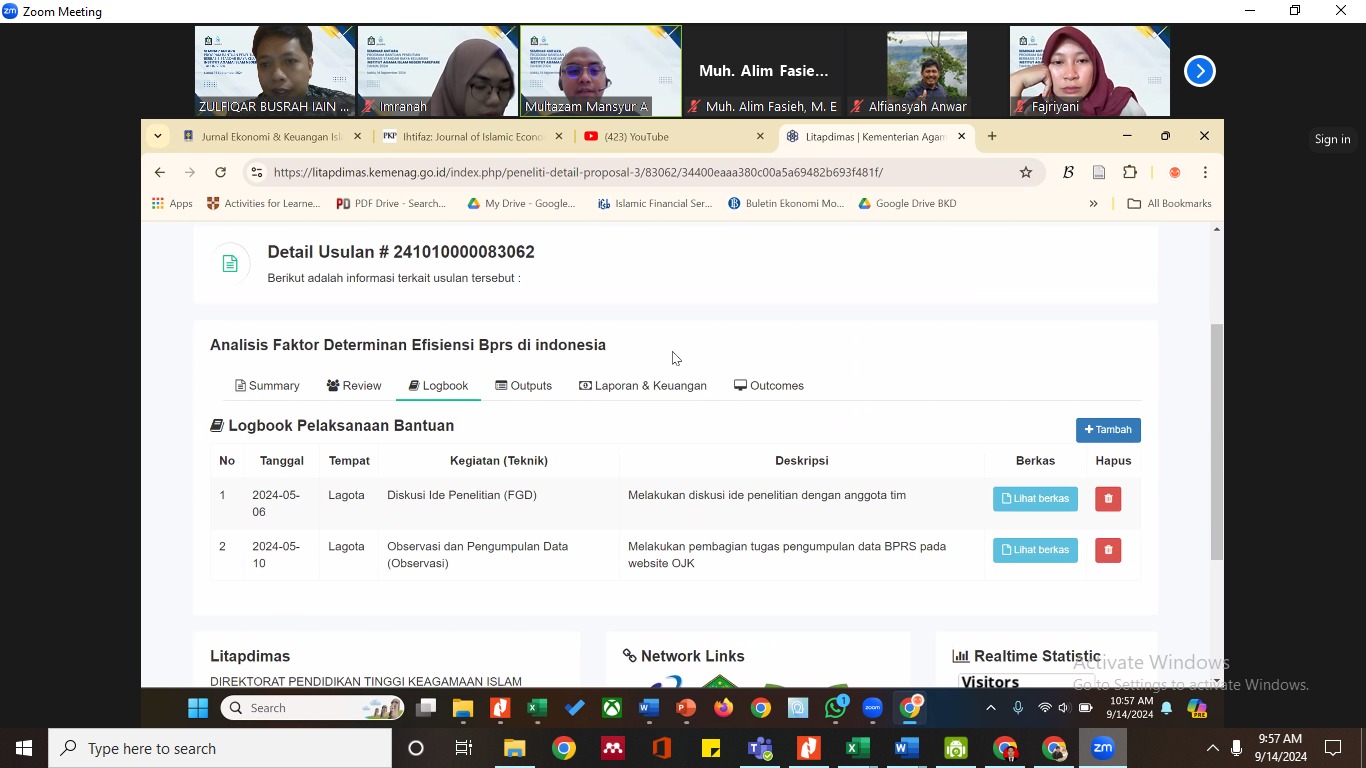Click the page vertical scrollbar
This screenshot has height=768, width=1366.
pyautogui.click(x=1216, y=440)
